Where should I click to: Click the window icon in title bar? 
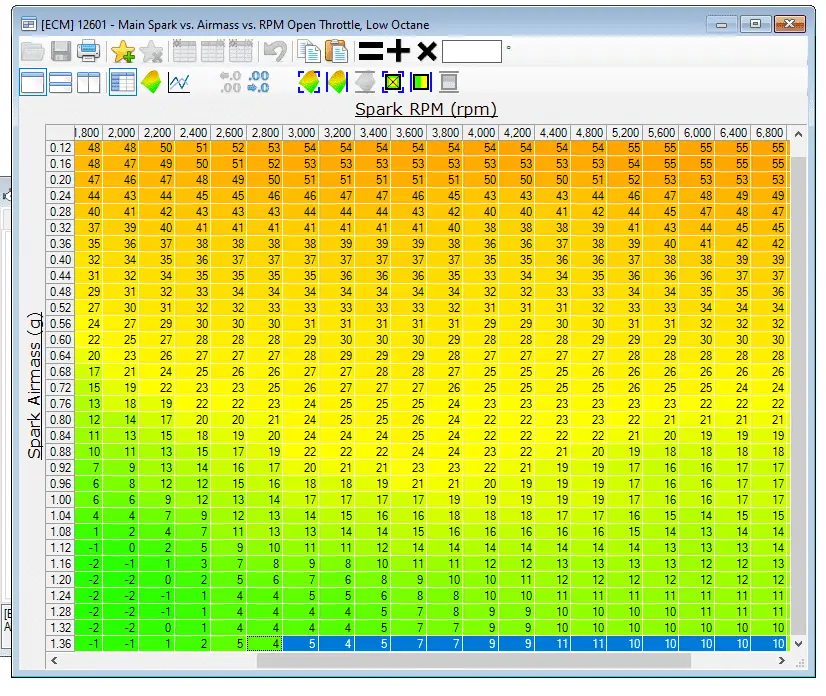(28, 24)
